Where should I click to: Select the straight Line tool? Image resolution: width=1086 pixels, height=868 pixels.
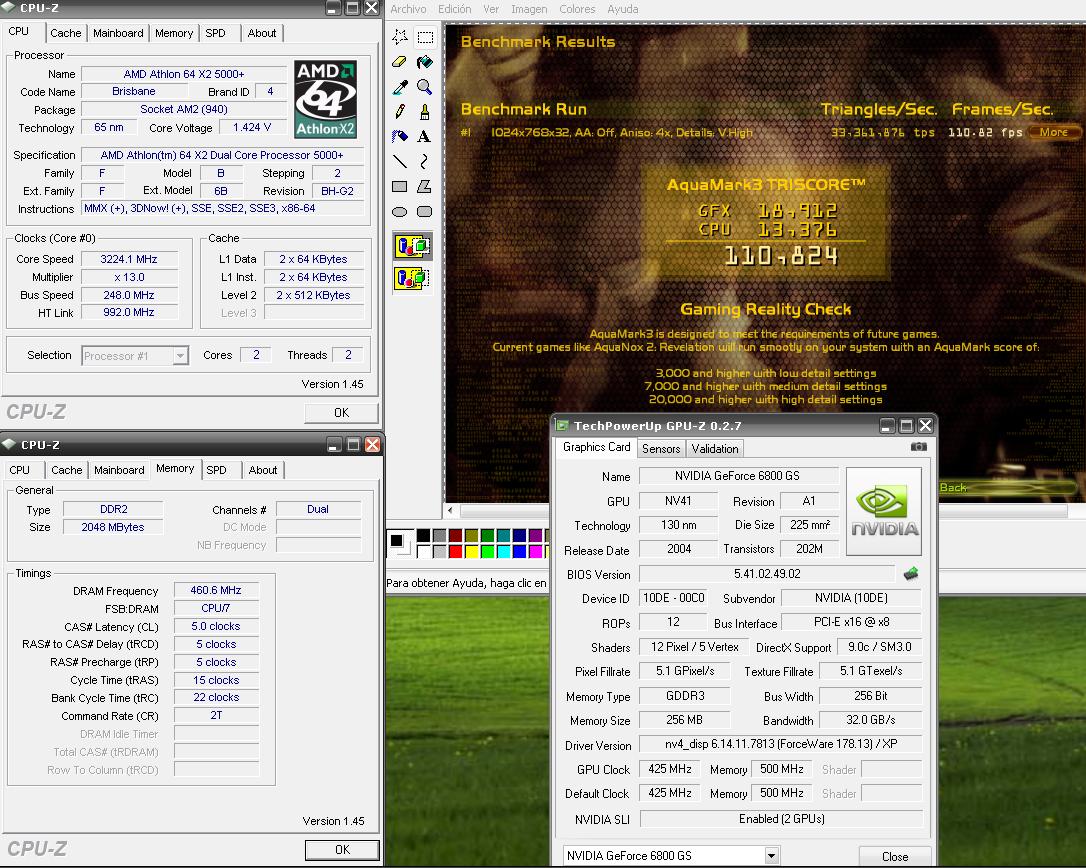pyautogui.click(x=400, y=161)
